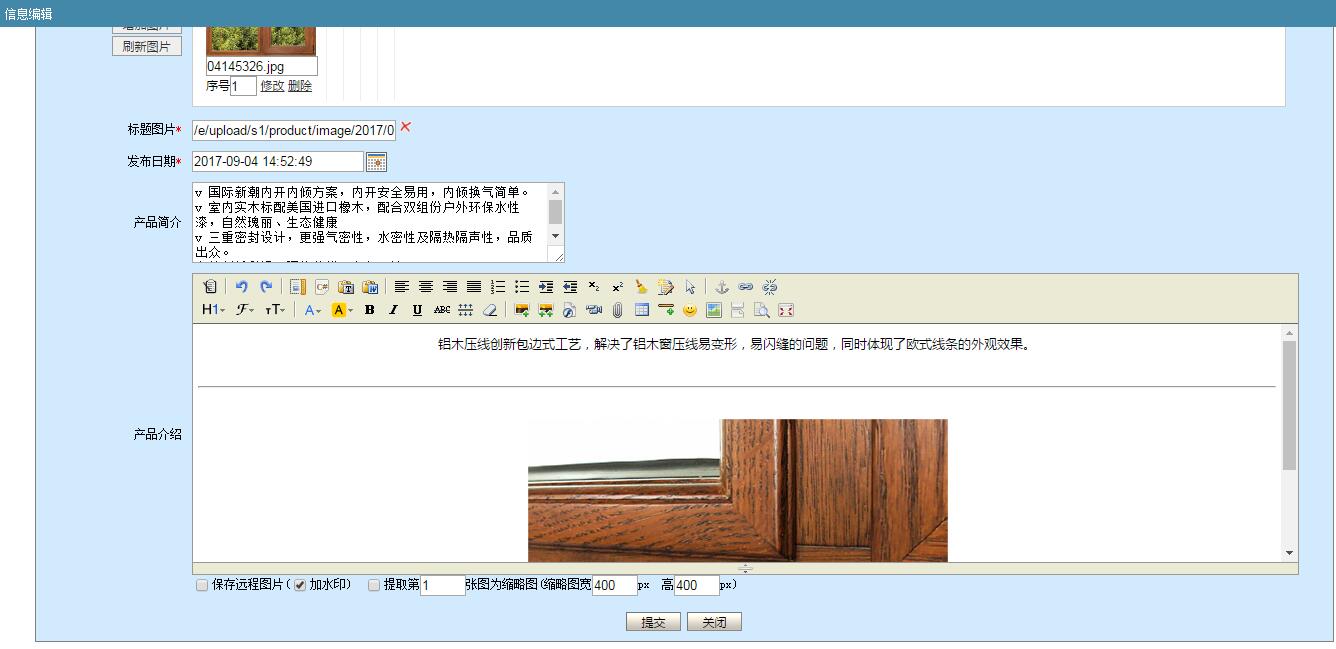
Task: Enable the 保存远程图片 checkbox
Action: point(202,585)
